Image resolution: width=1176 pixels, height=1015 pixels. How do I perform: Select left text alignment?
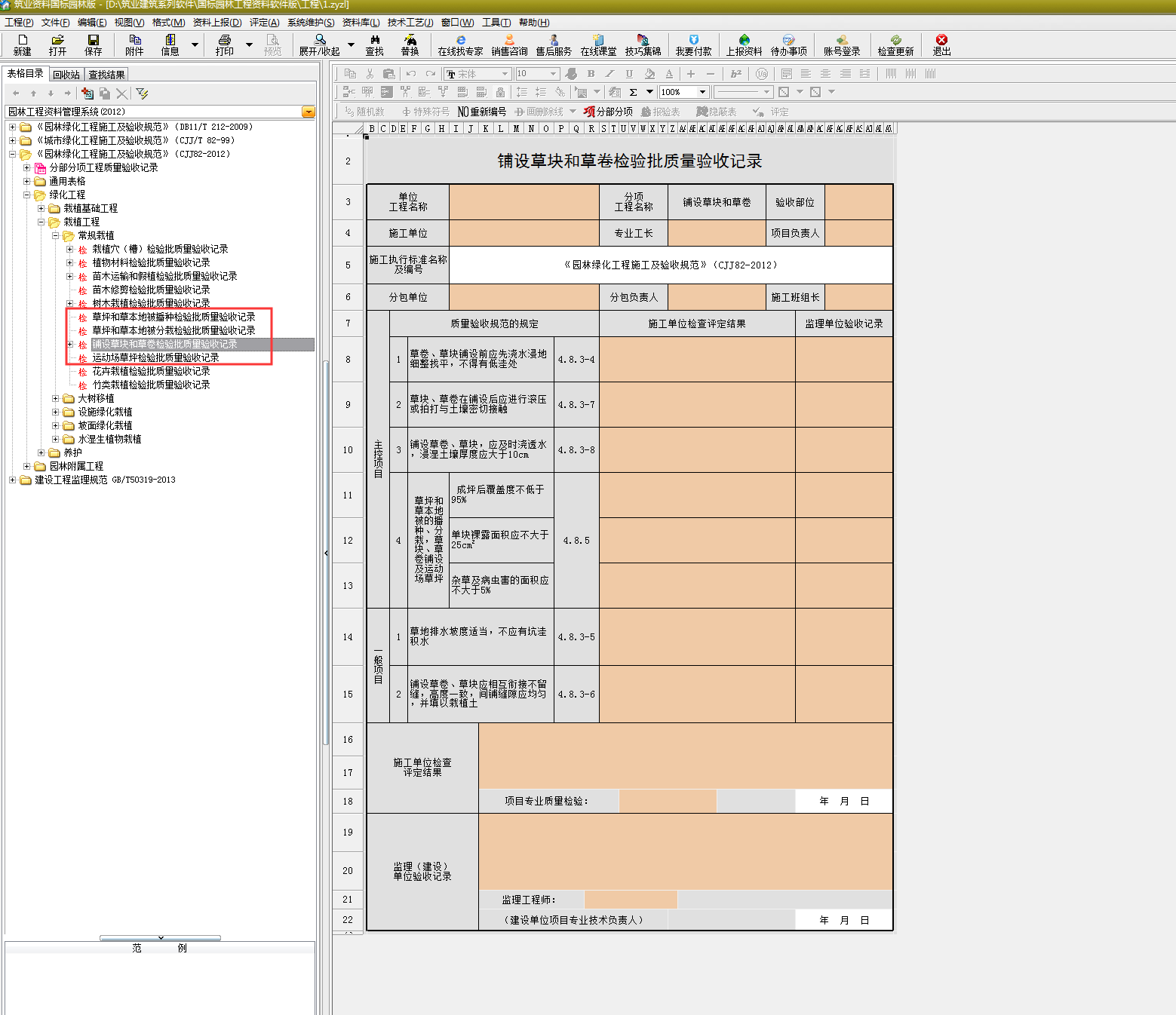pos(806,74)
